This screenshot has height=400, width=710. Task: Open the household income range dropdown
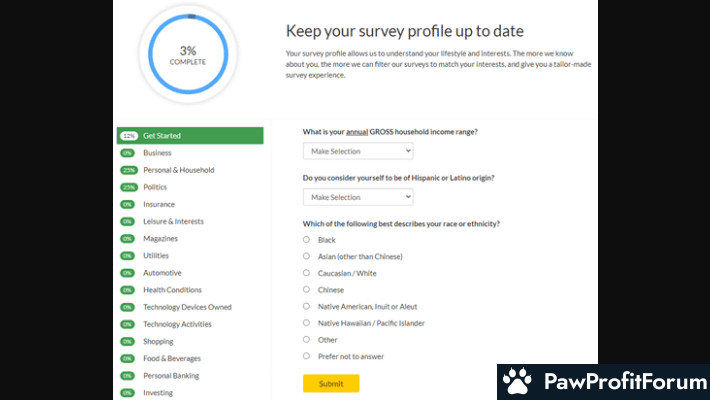point(358,151)
